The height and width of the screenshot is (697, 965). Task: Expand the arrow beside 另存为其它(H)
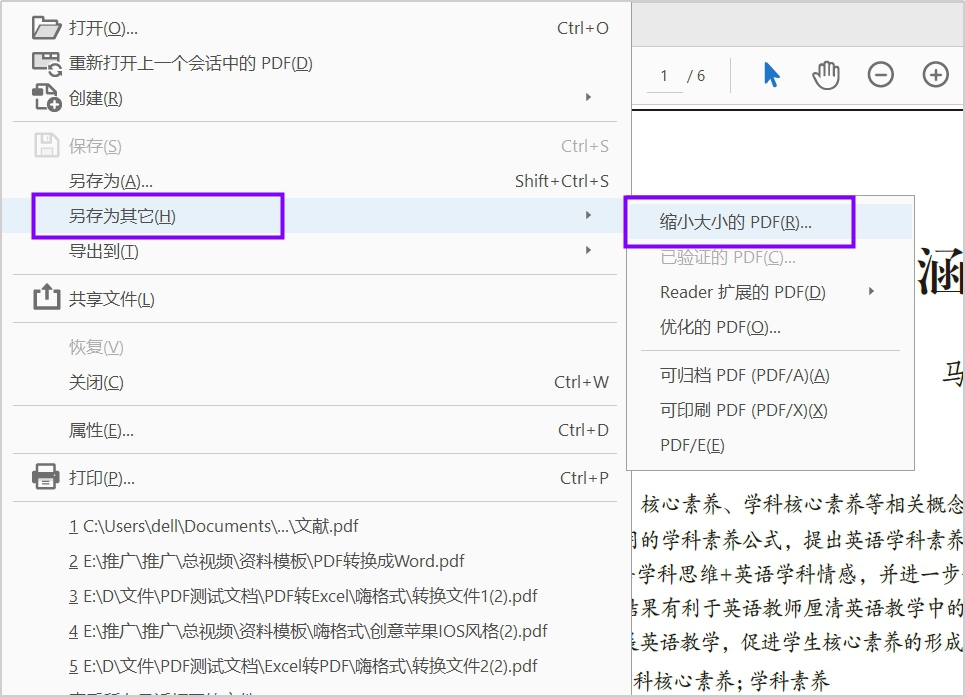[588, 215]
